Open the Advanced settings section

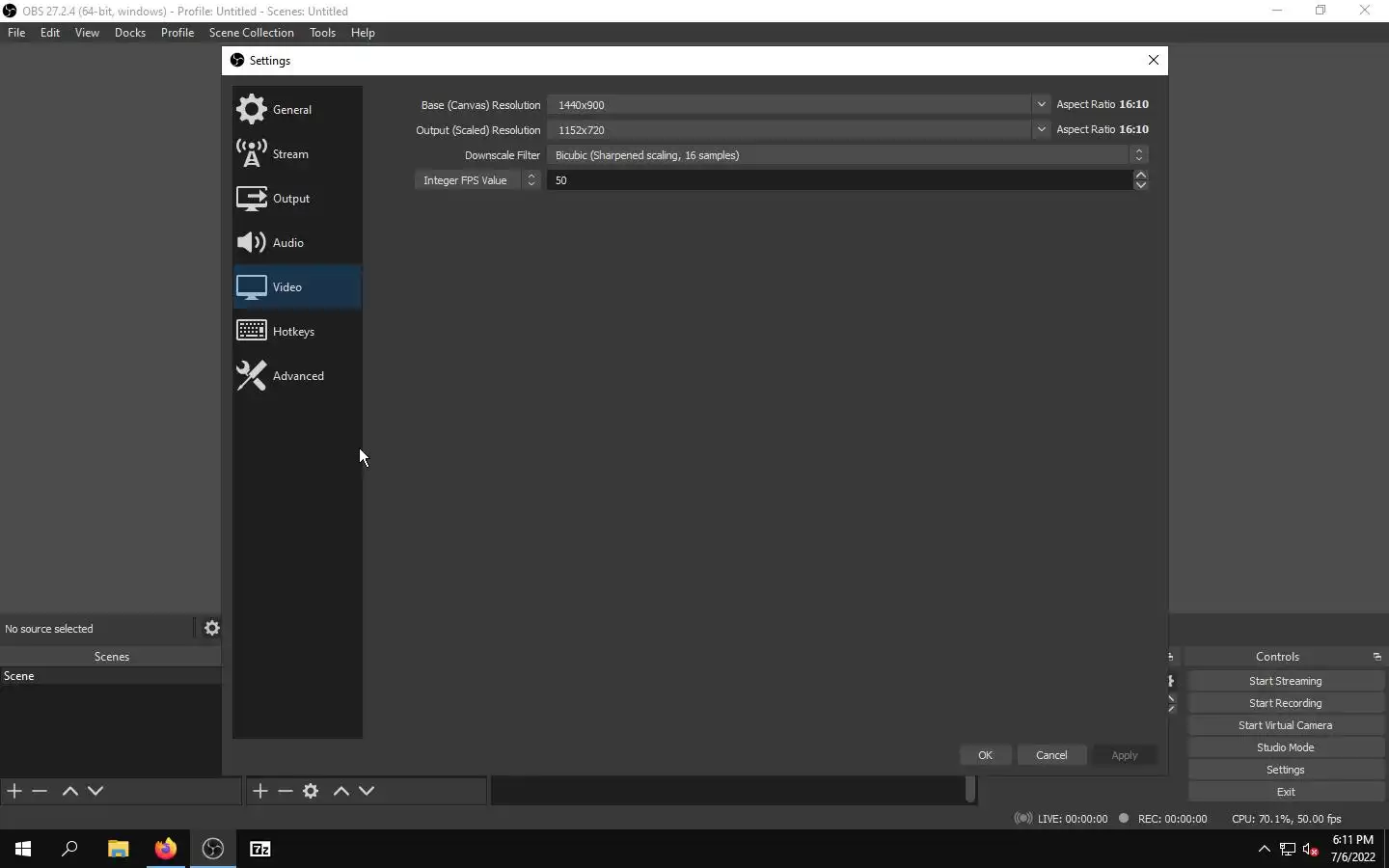(x=297, y=375)
